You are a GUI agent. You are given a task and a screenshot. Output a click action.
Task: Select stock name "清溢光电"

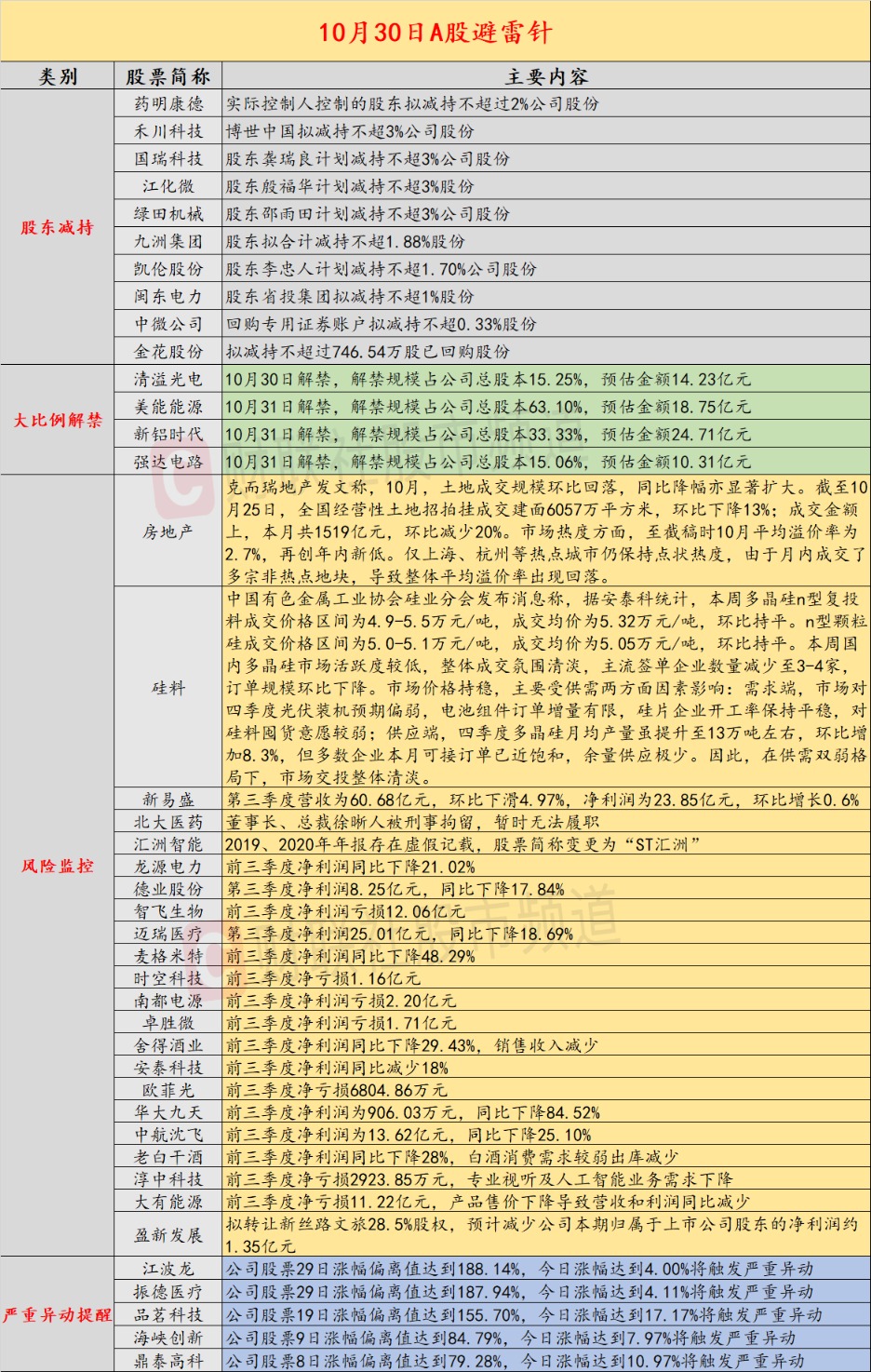168,379
